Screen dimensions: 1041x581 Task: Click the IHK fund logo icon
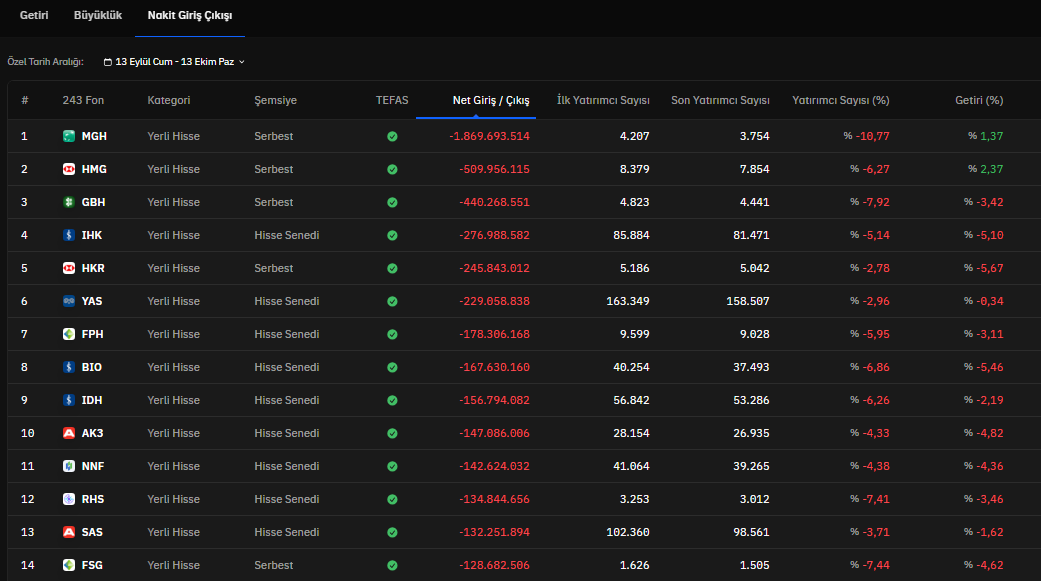pos(68,235)
